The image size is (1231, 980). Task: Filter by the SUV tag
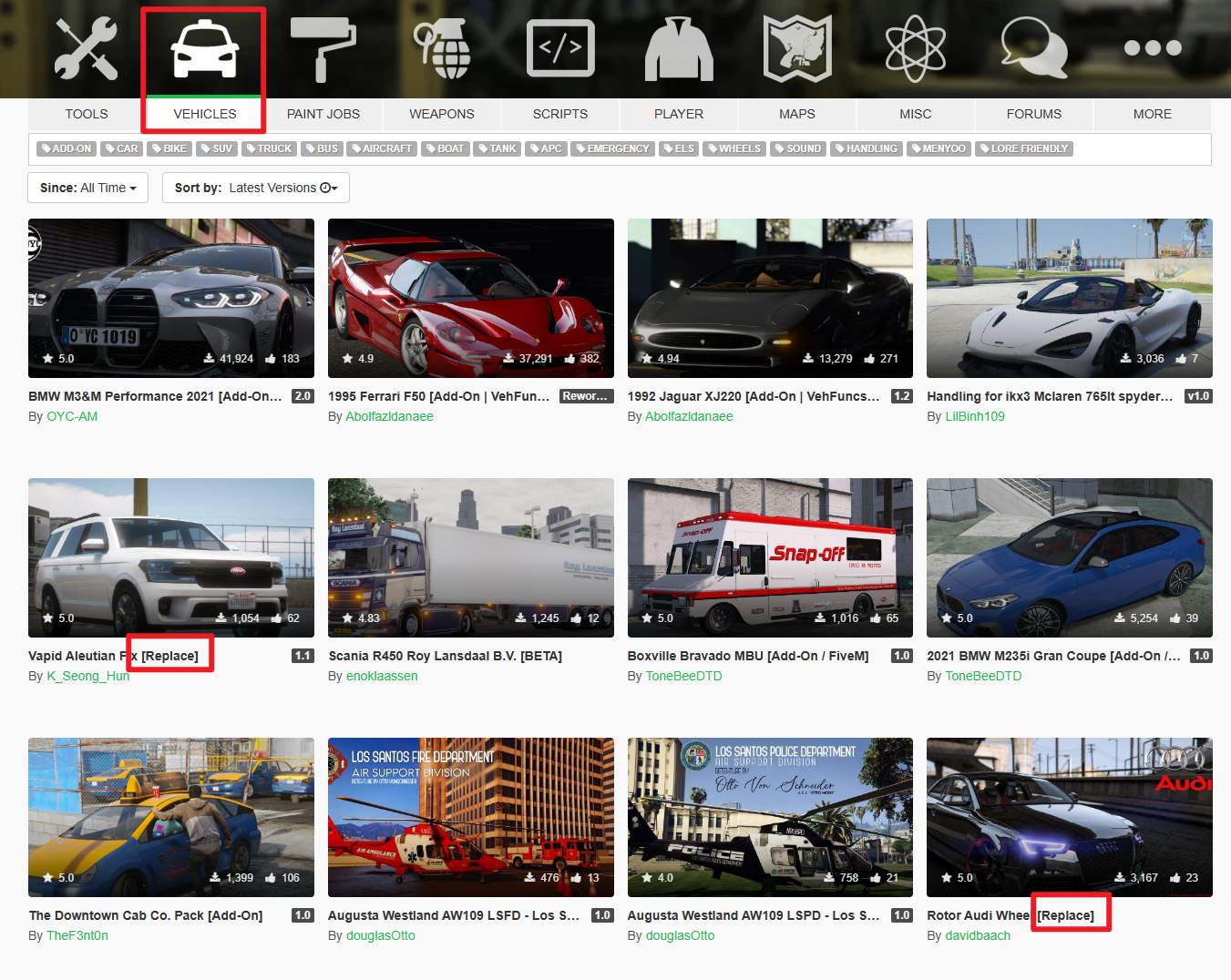tap(217, 148)
